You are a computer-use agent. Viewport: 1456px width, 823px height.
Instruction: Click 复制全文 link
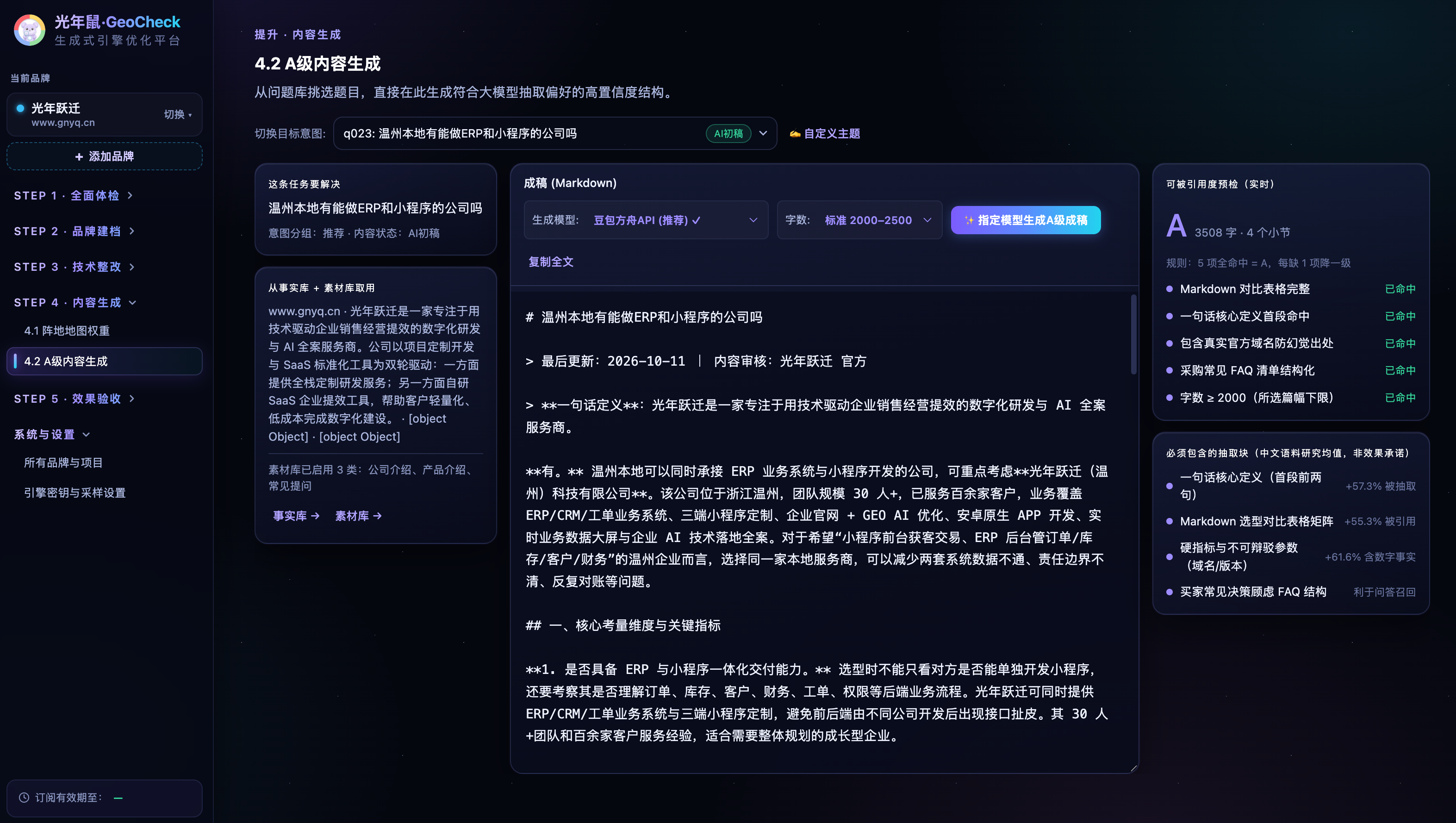point(551,262)
